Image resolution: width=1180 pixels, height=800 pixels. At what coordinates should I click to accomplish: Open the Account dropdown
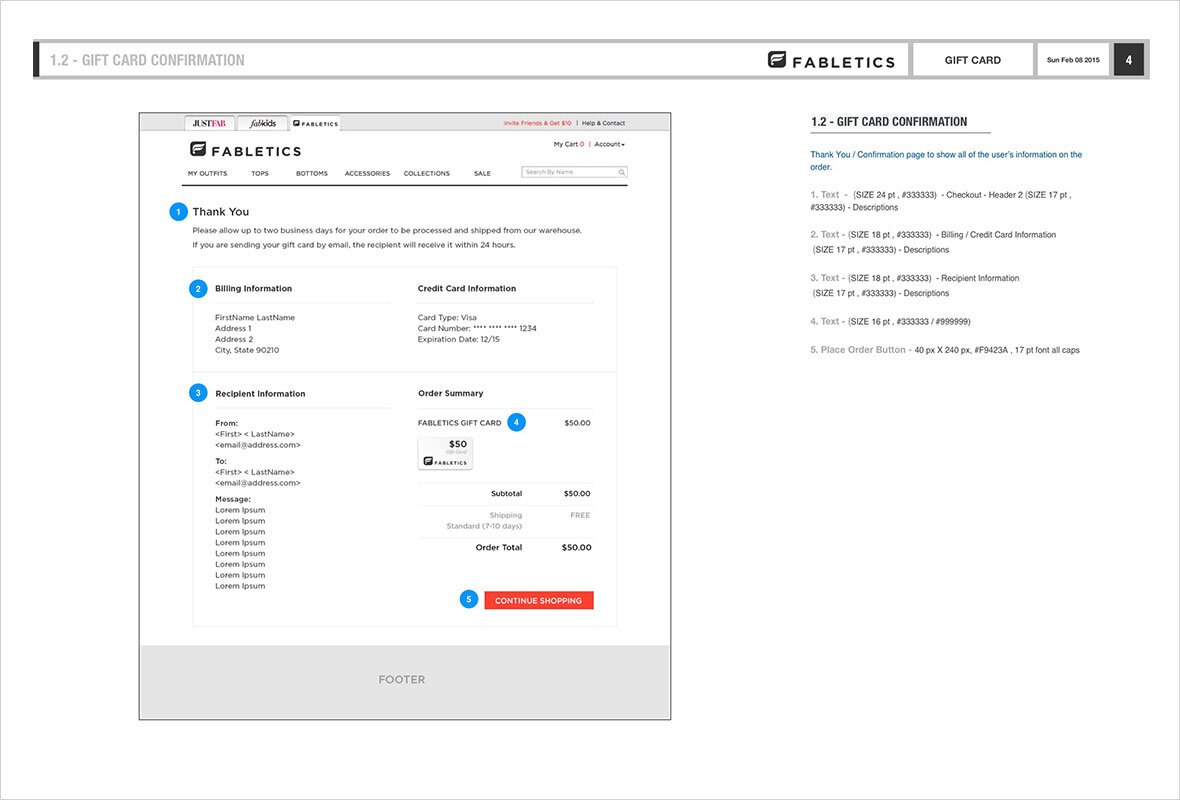point(610,144)
